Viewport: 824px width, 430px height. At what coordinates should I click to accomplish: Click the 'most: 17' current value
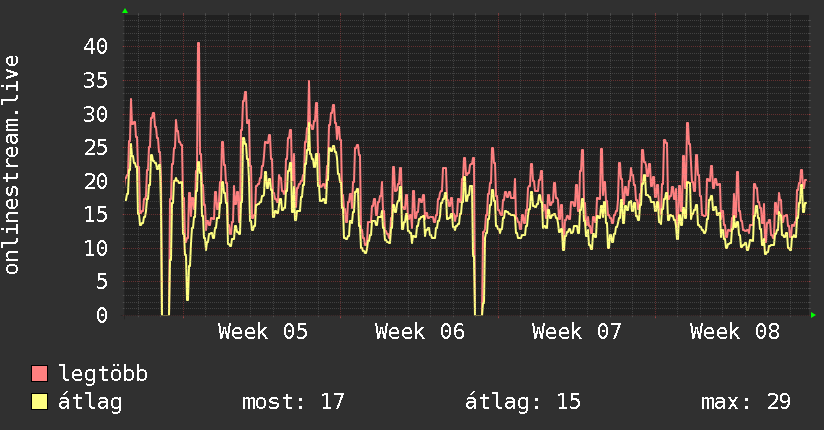[x=293, y=402]
